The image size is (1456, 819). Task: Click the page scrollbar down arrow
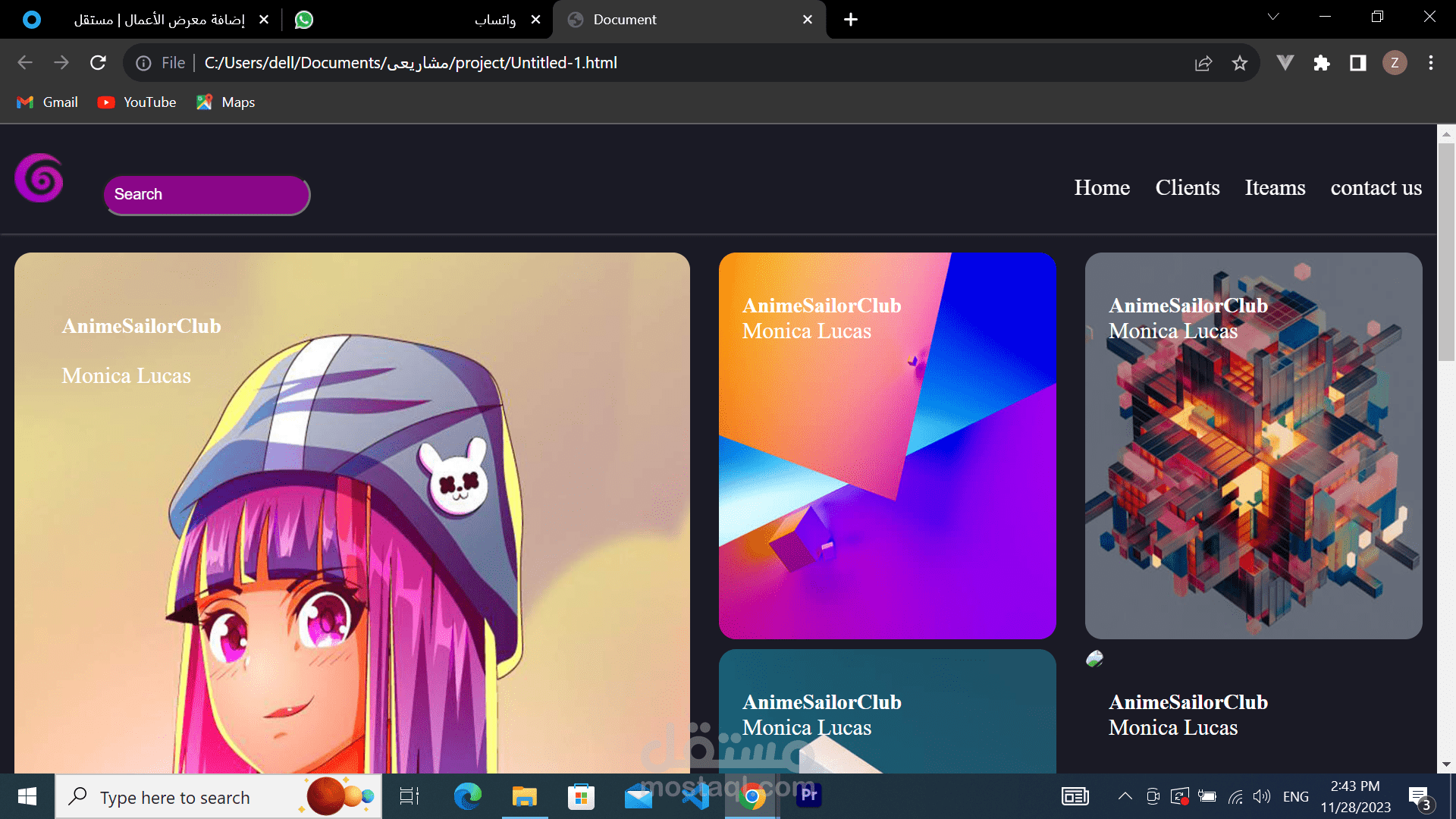[x=1446, y=764]
